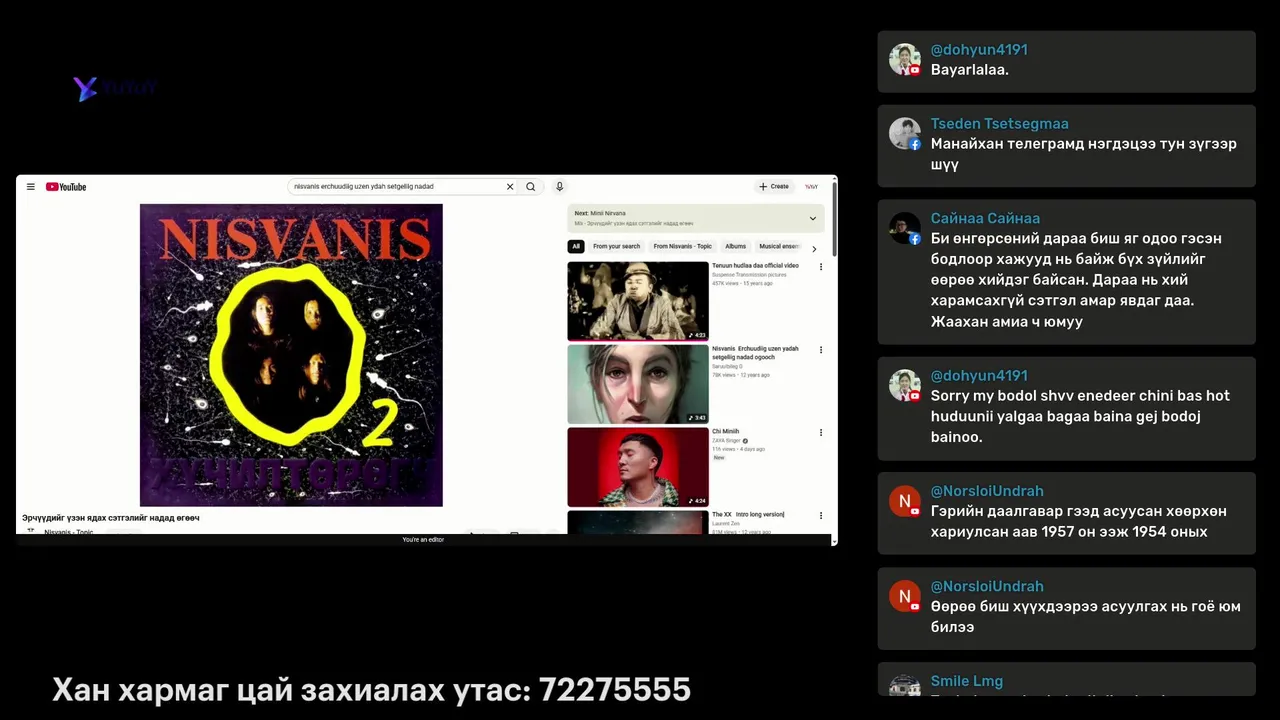Click Tseden Tsetsegmaa profile avatar

click(x=905, y=134)
